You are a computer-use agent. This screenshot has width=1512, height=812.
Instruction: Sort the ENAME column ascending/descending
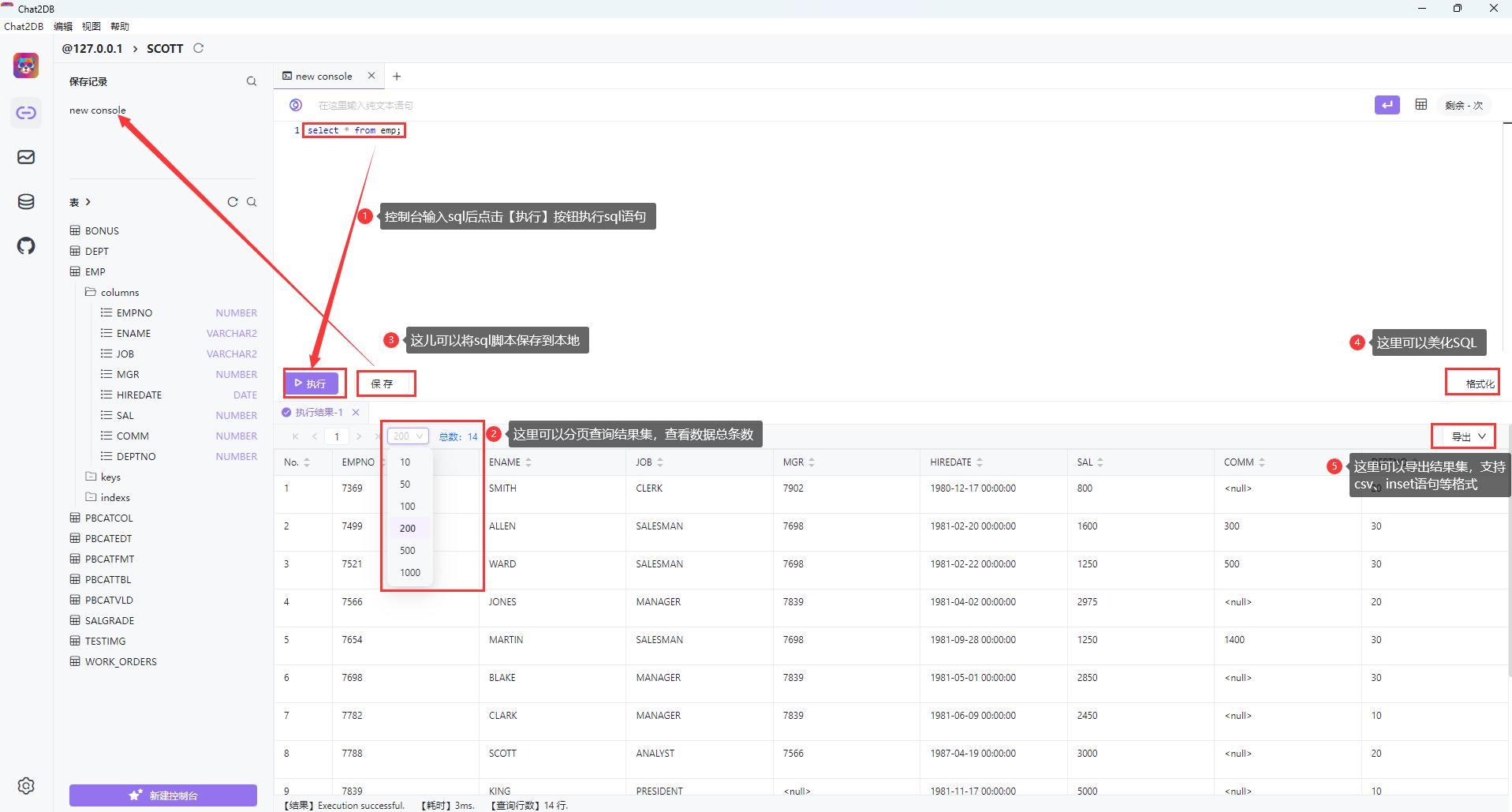[528, 462]
